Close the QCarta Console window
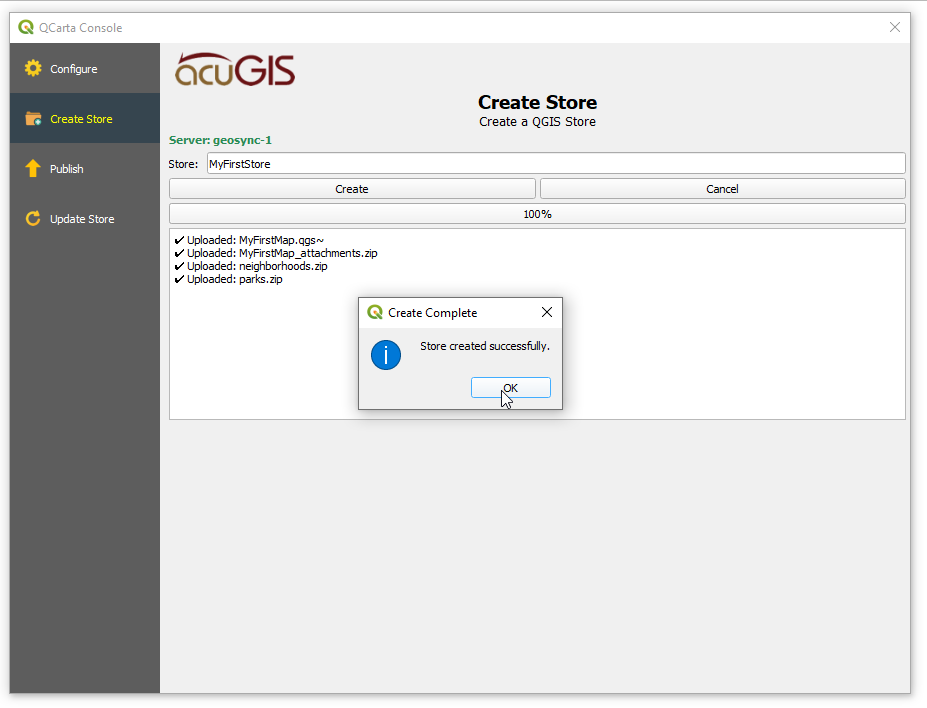Screen dimensions: 927x708 (x=895, y=27)
